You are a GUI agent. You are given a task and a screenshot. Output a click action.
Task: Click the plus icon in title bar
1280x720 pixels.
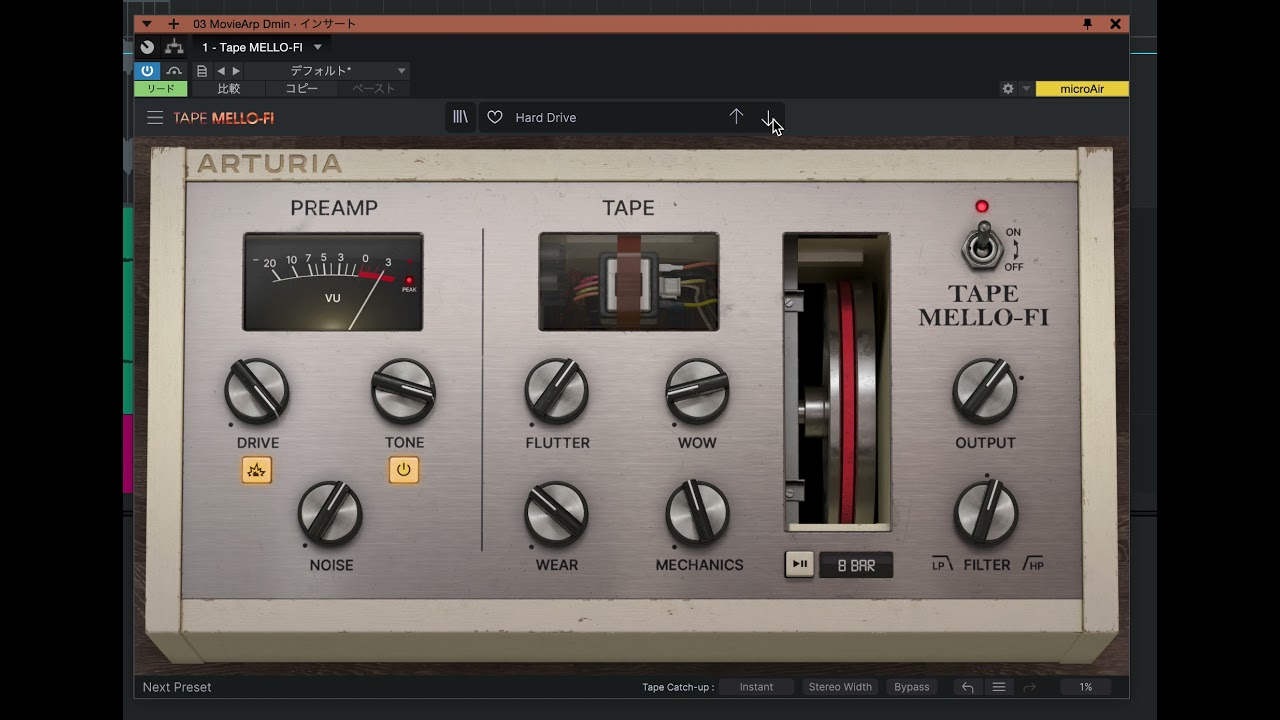(x=173, y=24)
